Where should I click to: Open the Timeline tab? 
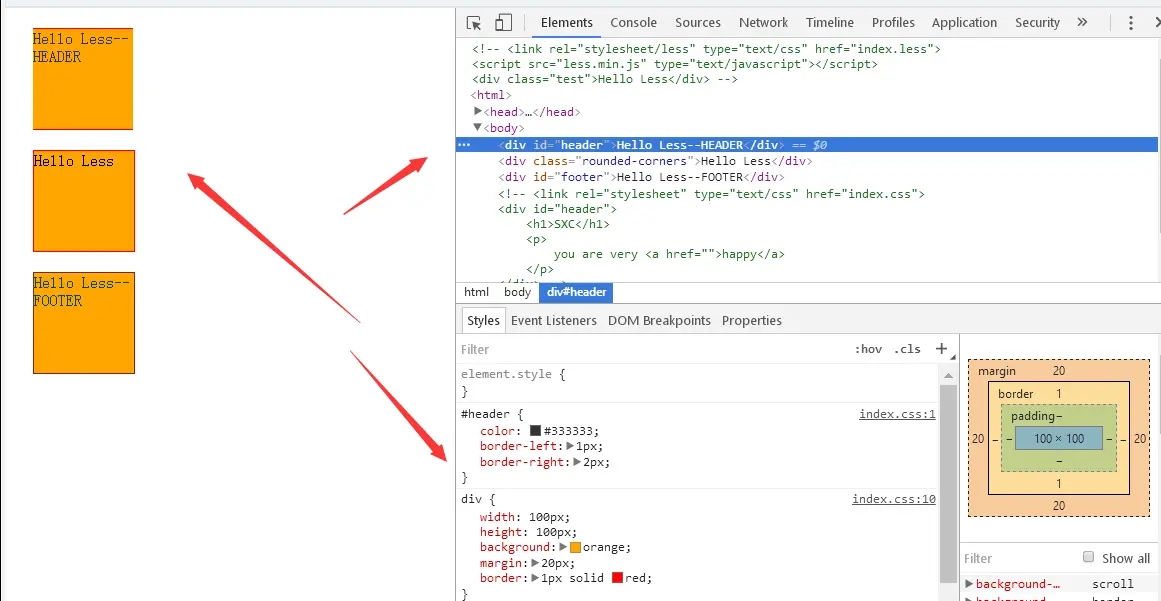[829, 22]
